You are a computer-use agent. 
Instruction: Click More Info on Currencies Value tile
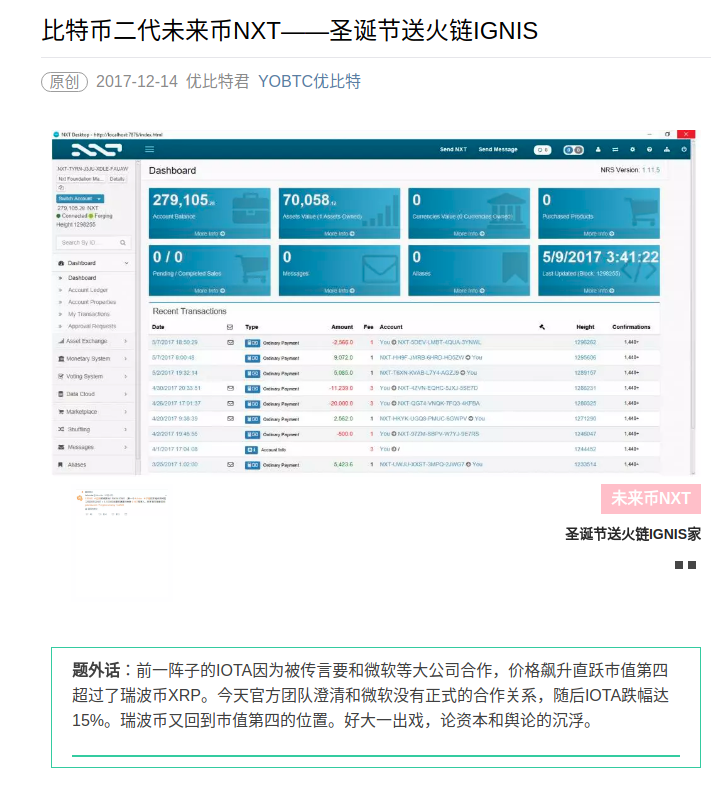click(x=469, y=234)
